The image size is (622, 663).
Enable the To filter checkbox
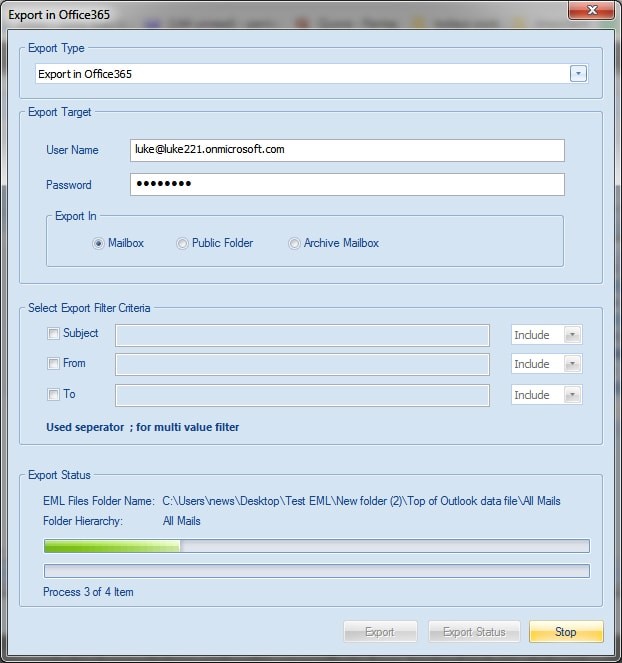pyautogui.click(x=53, y=395)
